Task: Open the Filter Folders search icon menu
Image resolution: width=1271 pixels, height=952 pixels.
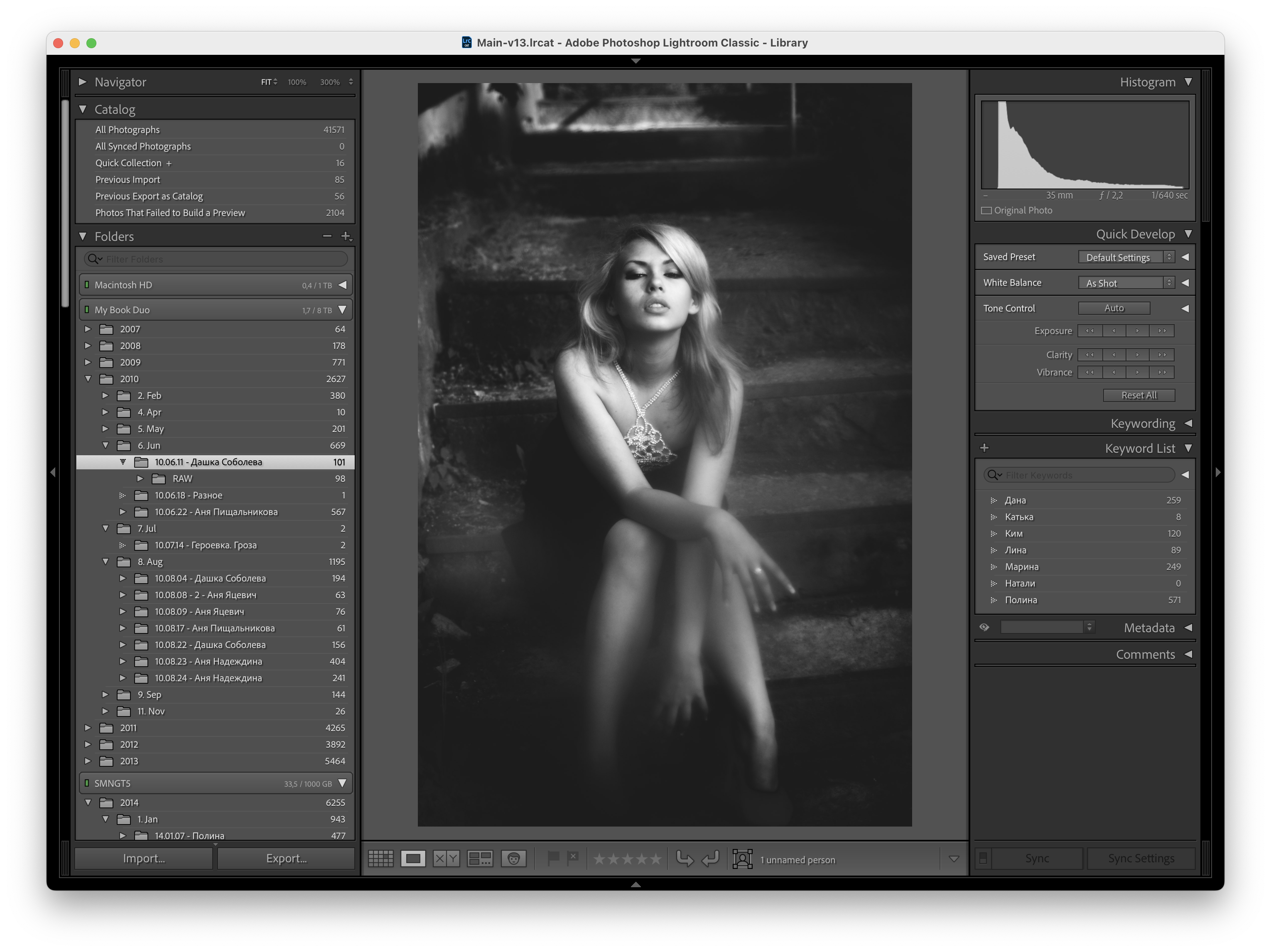Action: pos(95,259)
